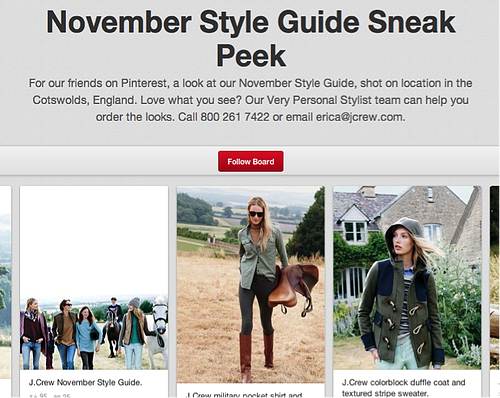Open the partially visible pin at right edge
Screen dimensions: 500x398
pos(495,292)
